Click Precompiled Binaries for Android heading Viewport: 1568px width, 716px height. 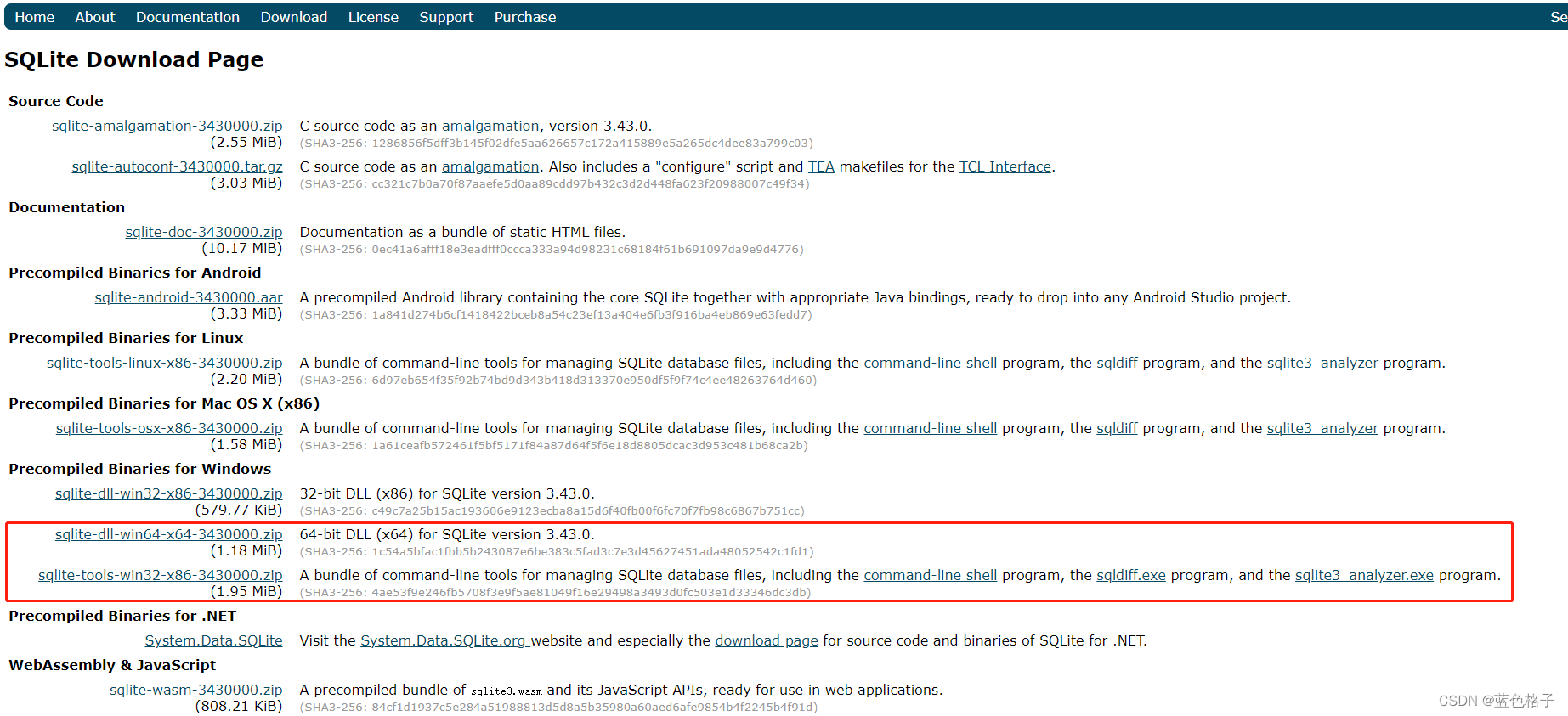tap(135, 273)
